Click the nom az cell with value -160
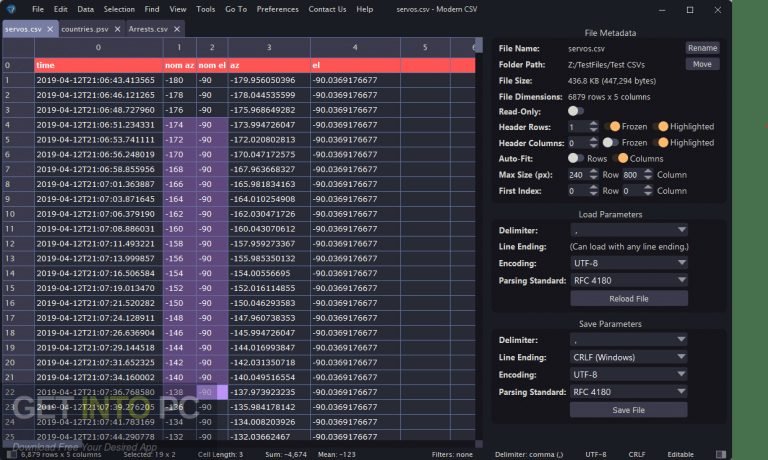768x460 pixels. (179, 229)
